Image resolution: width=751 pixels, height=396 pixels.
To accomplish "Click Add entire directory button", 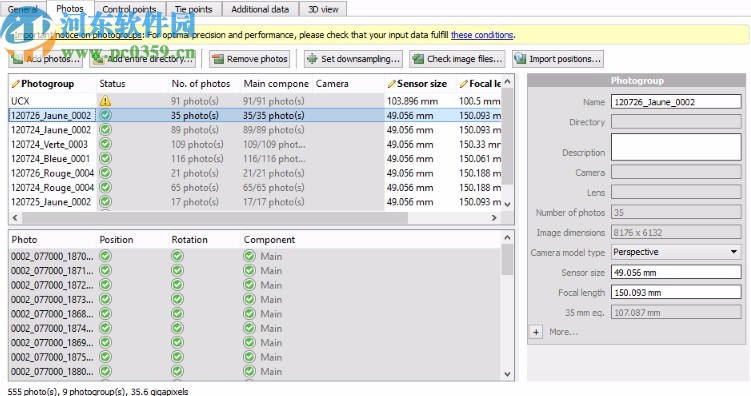I will pos(143,59).
